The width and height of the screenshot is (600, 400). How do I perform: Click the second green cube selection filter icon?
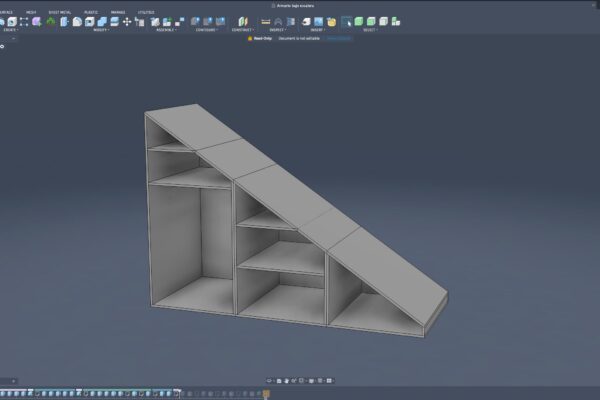[x=371, y=21]
